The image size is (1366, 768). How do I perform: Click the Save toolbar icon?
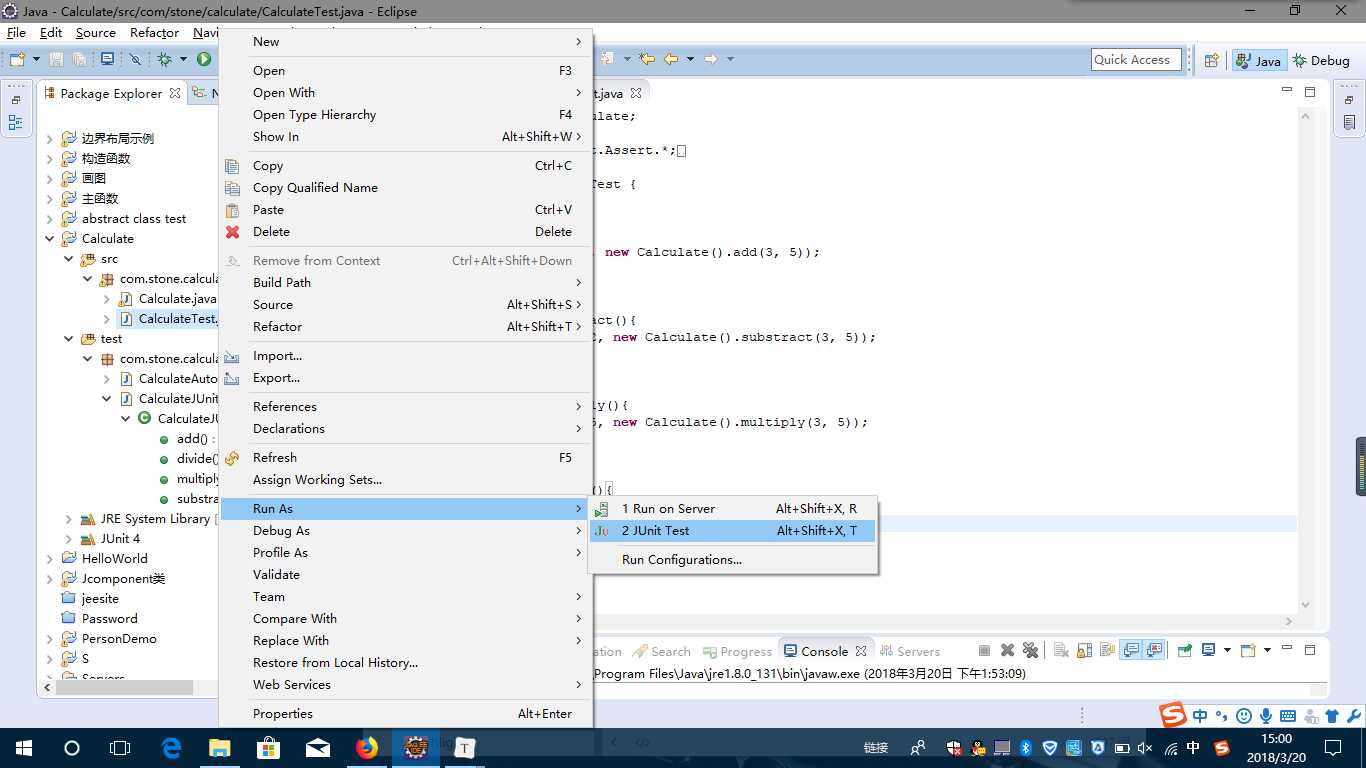pyautogui.click(x=56, y=60)
